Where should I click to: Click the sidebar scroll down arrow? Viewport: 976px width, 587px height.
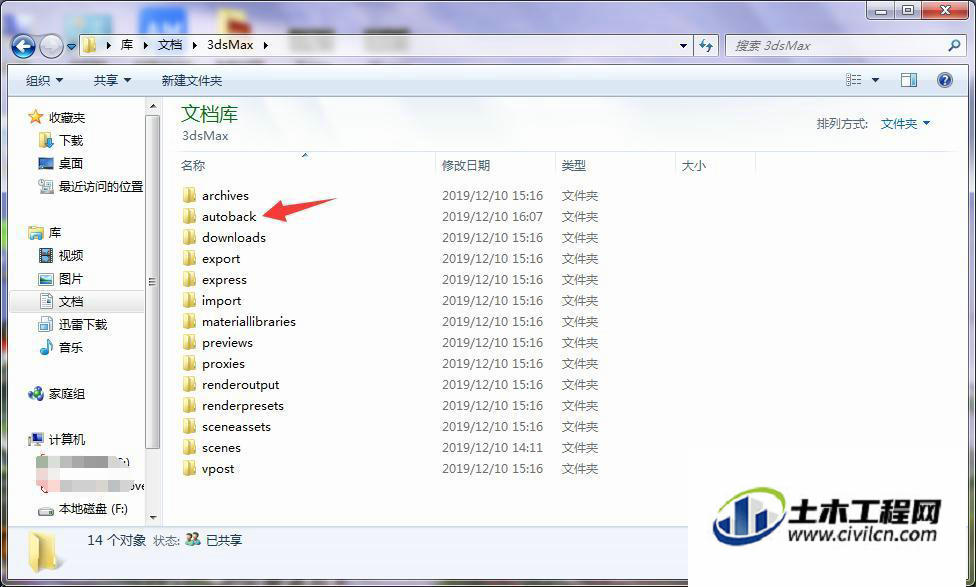(153, 517)
